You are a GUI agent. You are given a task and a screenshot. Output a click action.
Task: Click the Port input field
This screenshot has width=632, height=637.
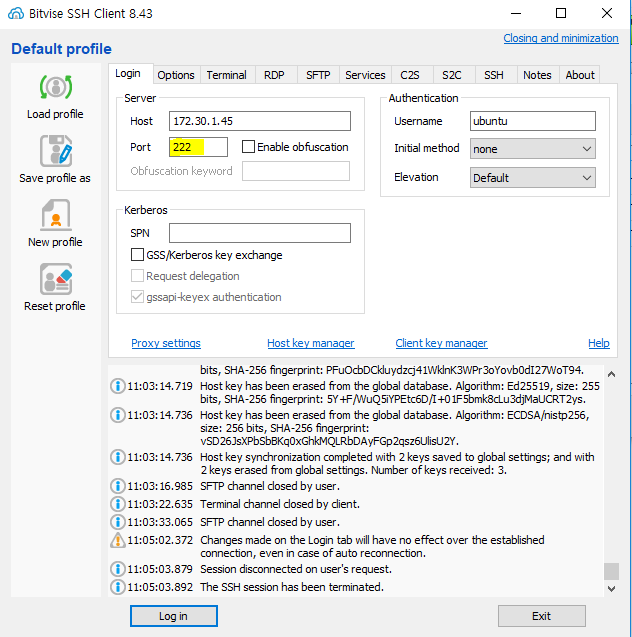click(x=198, y=147)
